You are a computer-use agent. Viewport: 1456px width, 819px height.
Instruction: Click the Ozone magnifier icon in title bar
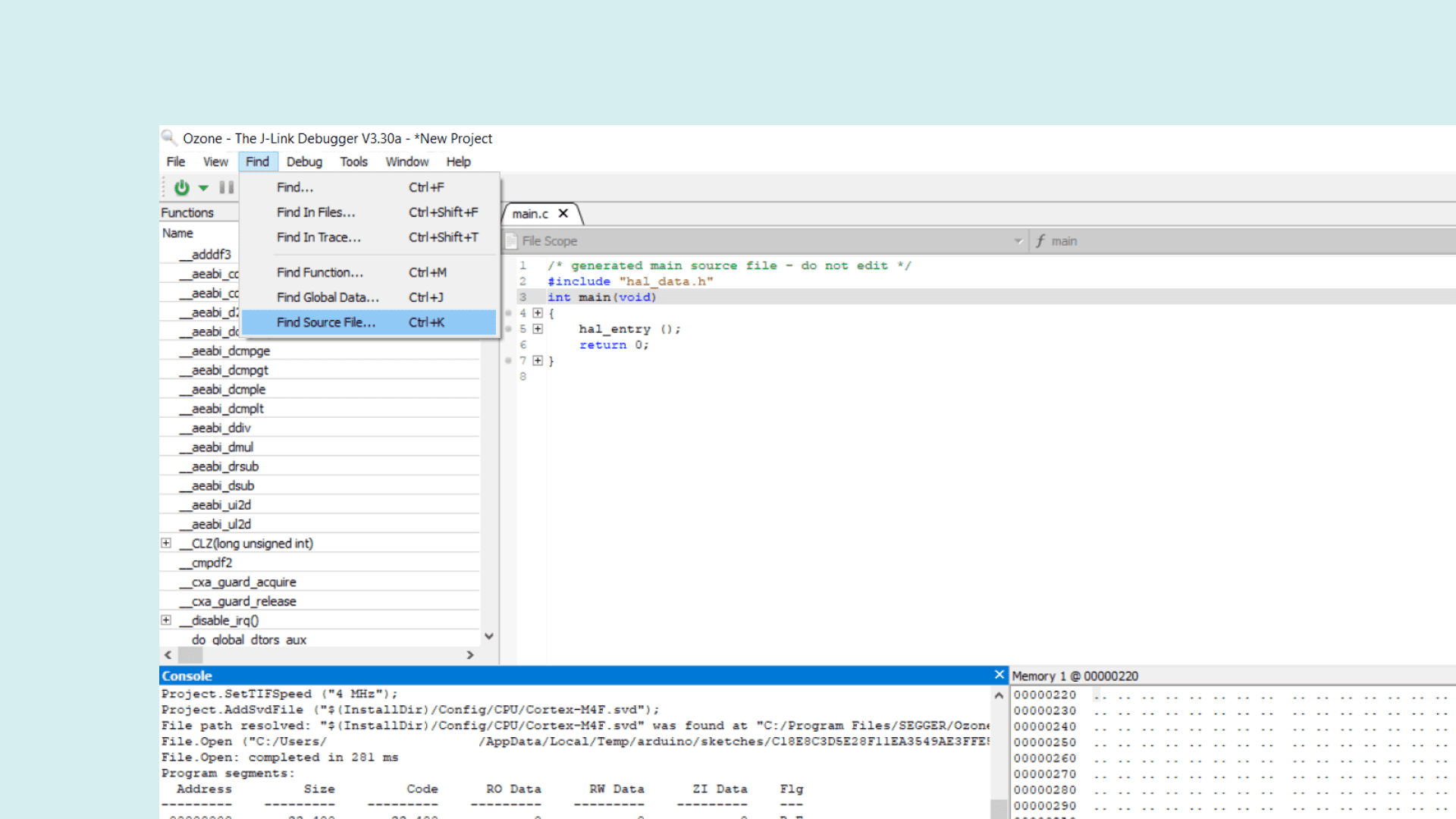coord(168,138)
